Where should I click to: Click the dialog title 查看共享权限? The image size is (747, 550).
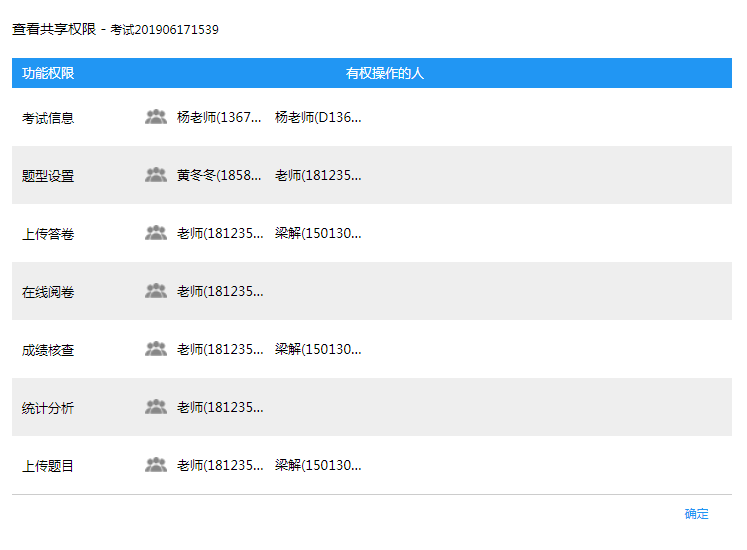point(53,30)
